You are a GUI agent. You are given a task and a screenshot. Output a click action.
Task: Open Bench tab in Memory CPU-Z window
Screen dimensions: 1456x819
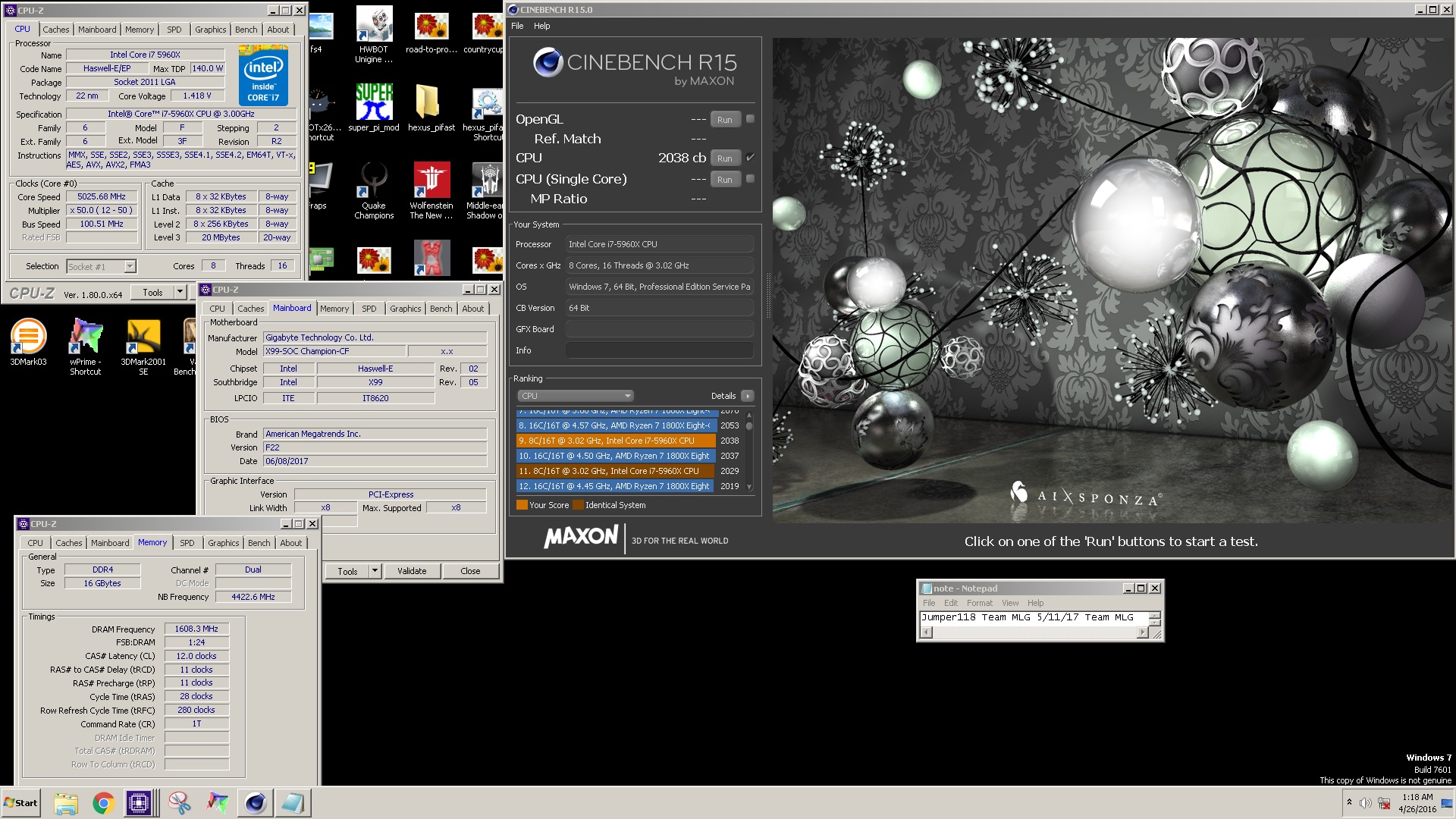coord(259,543)
